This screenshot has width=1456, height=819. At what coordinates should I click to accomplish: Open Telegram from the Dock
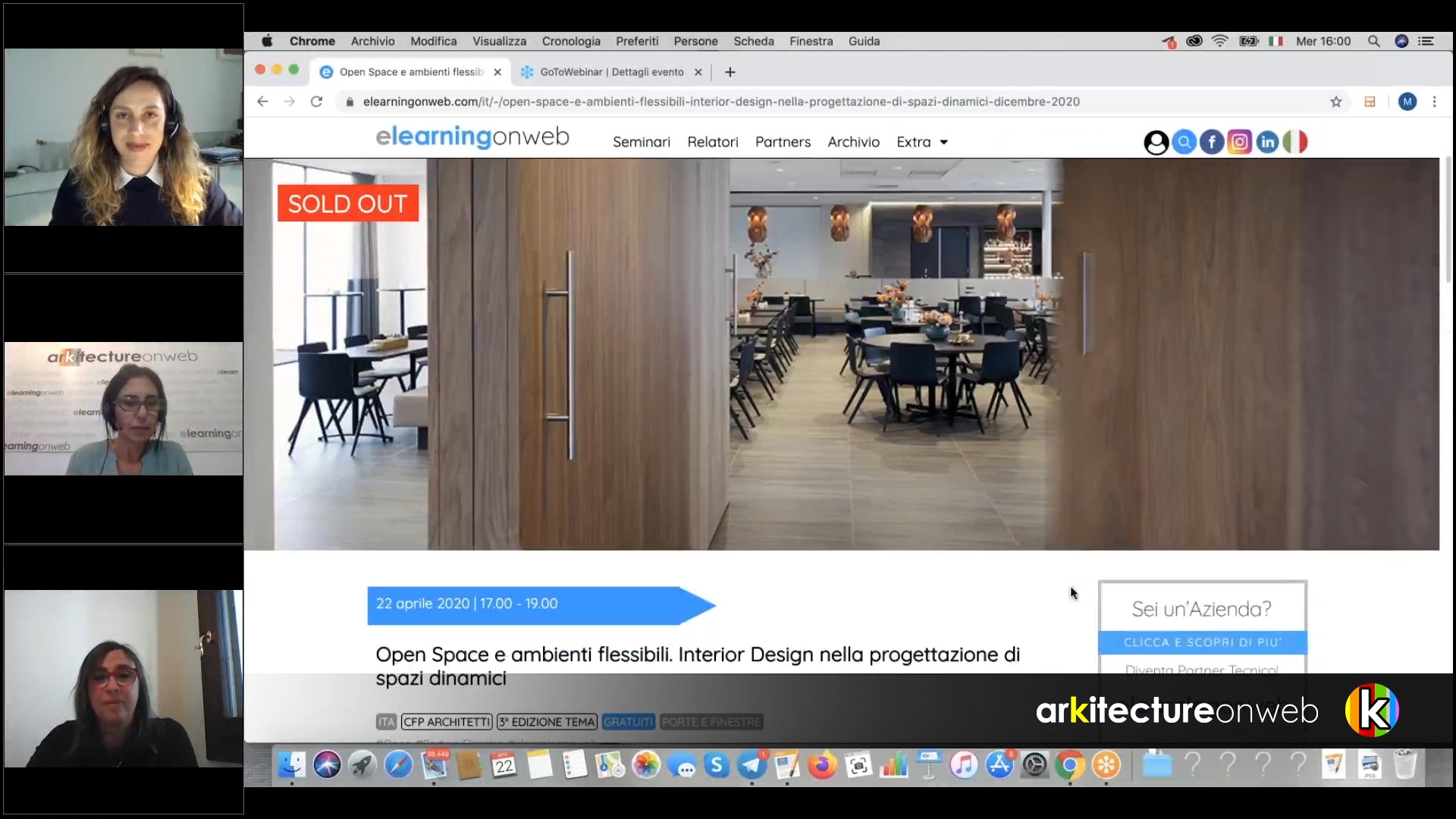(x=752, y=765)
